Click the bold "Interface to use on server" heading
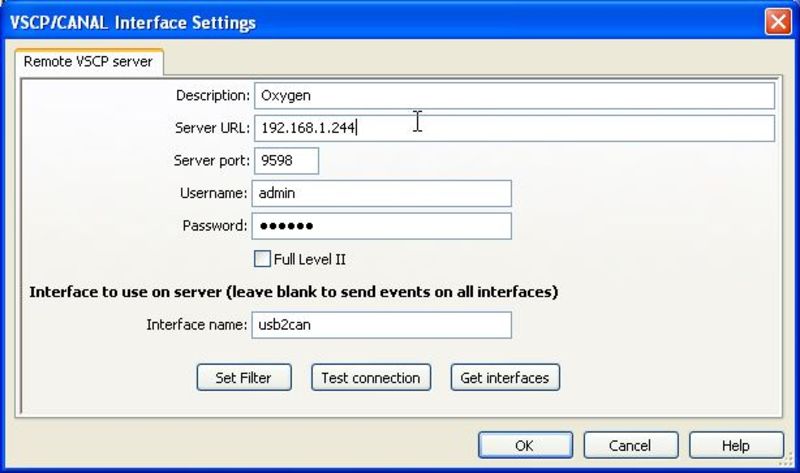 pos(293,292)
